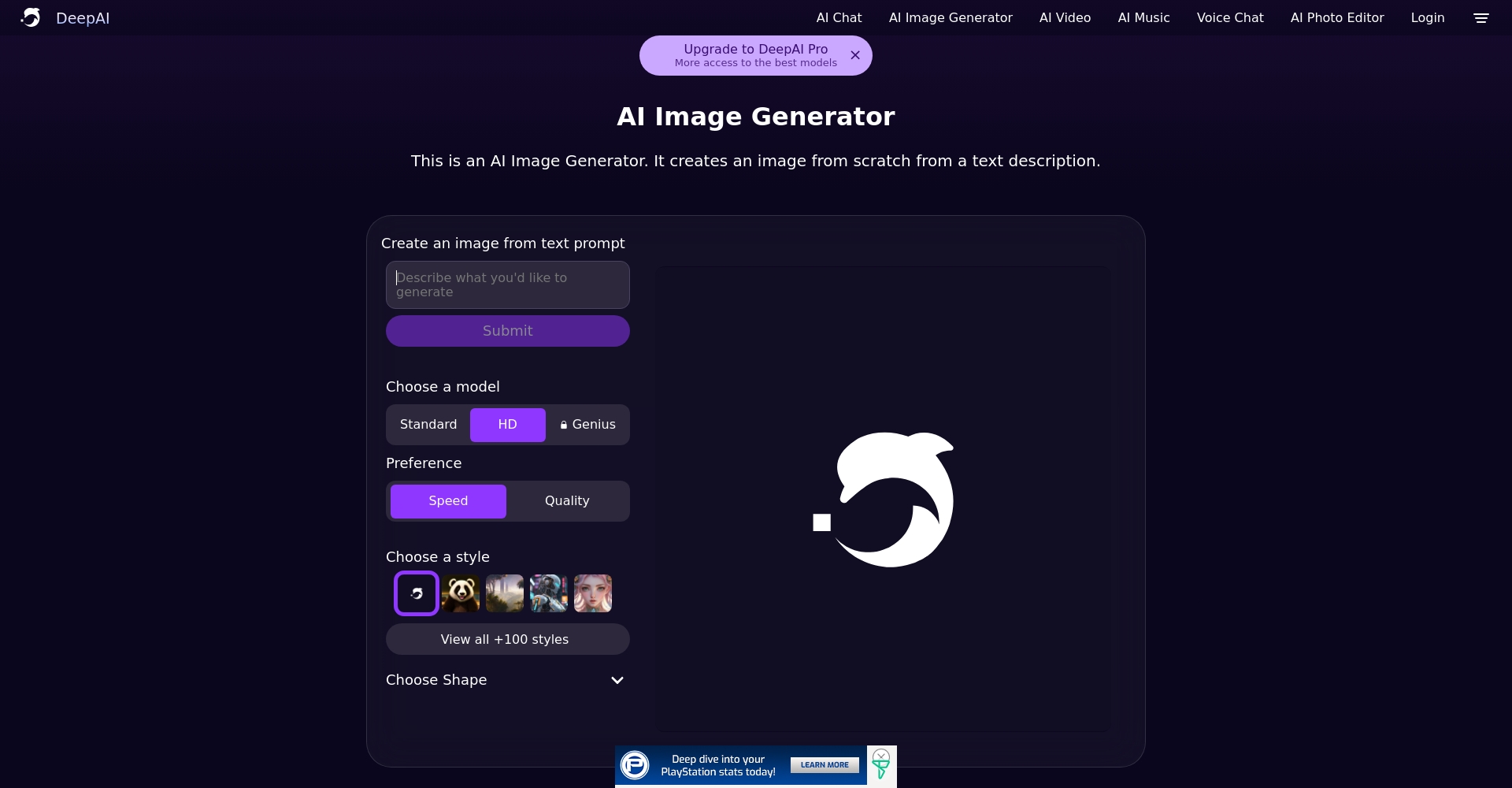The image size is (1512, 788).
Task: Click the Choose Shape label
Action: (x=436, y=680)
